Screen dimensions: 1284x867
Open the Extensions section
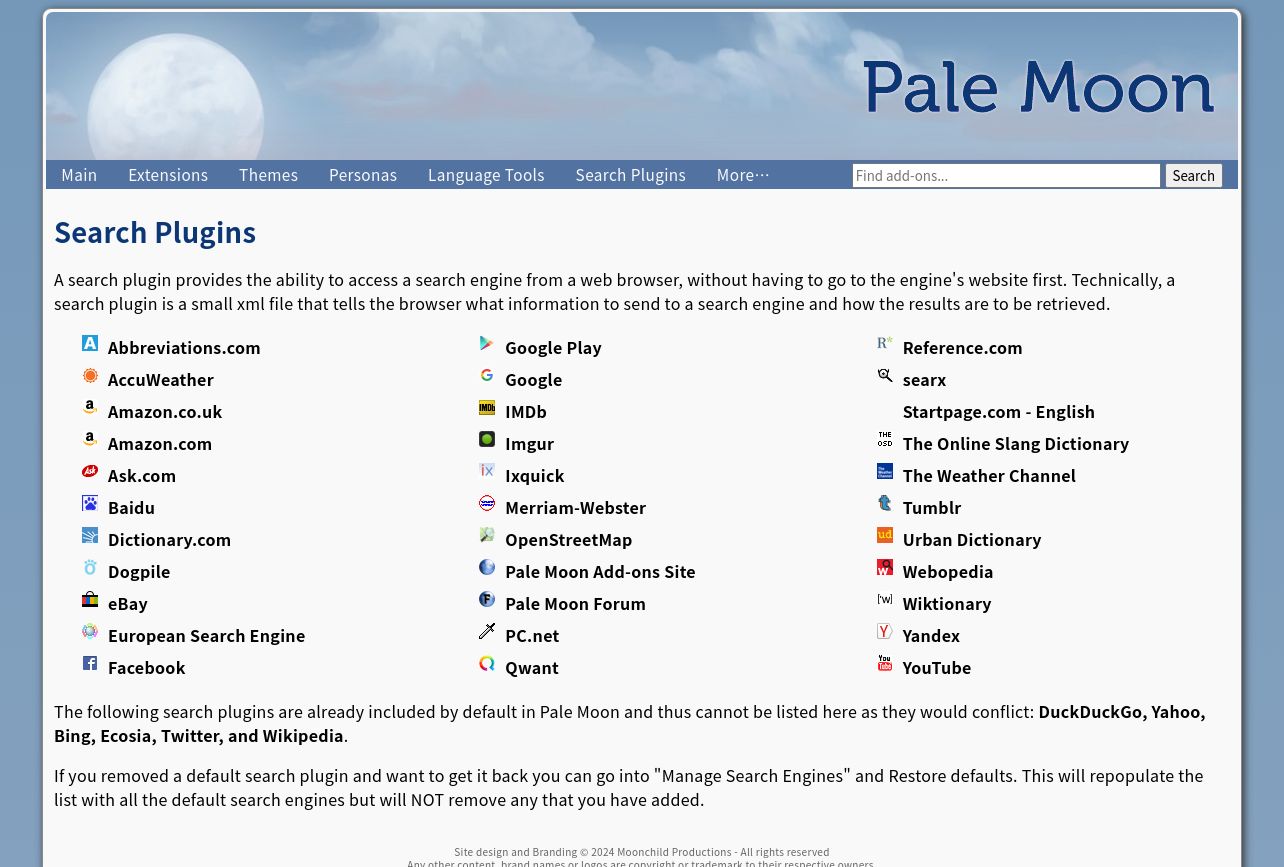coord(168,175)
